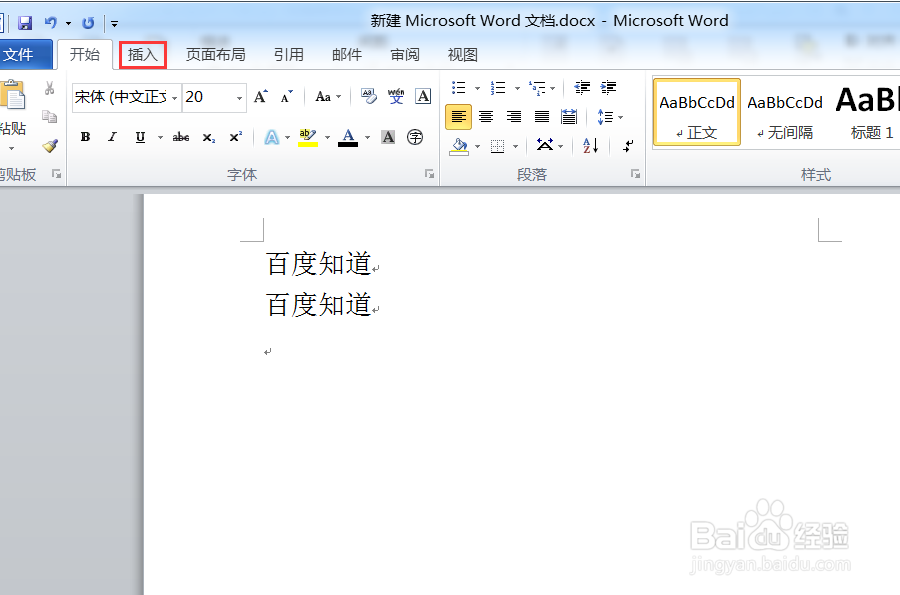Click the Cut scissors icon
Screen dimensions: 900x595
click(x=49, y=88)
